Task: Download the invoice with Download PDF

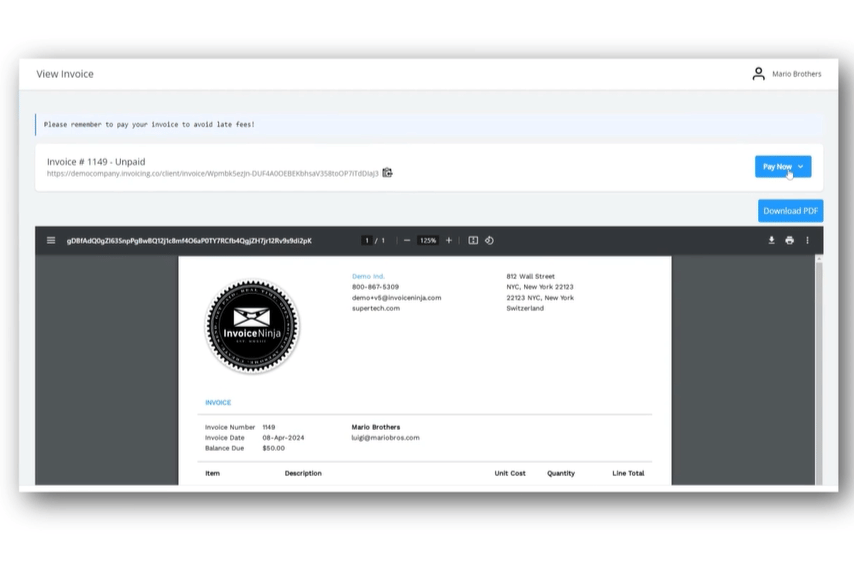Action: [790, 211]
